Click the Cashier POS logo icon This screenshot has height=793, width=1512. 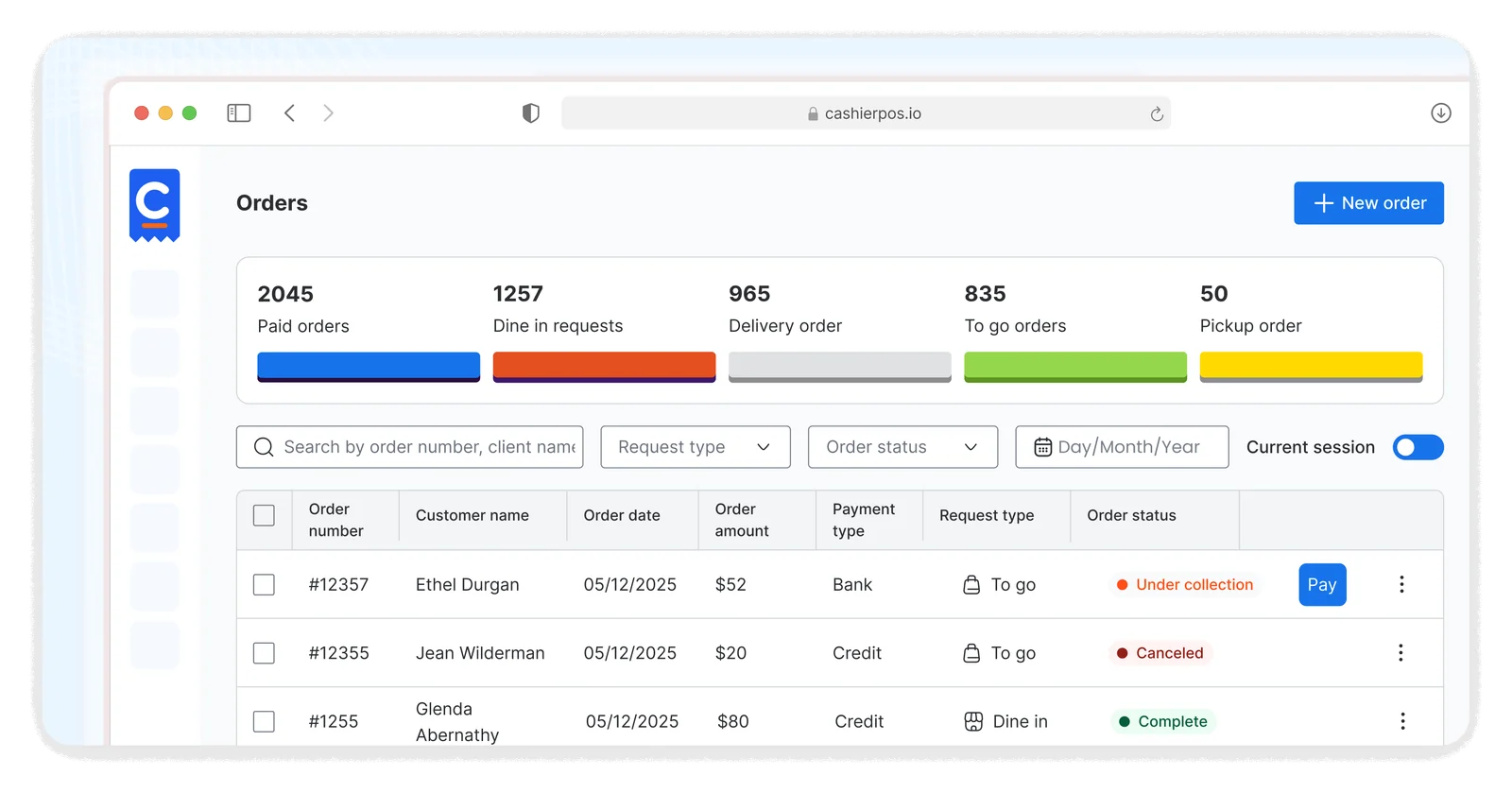(x=154, y=205)
